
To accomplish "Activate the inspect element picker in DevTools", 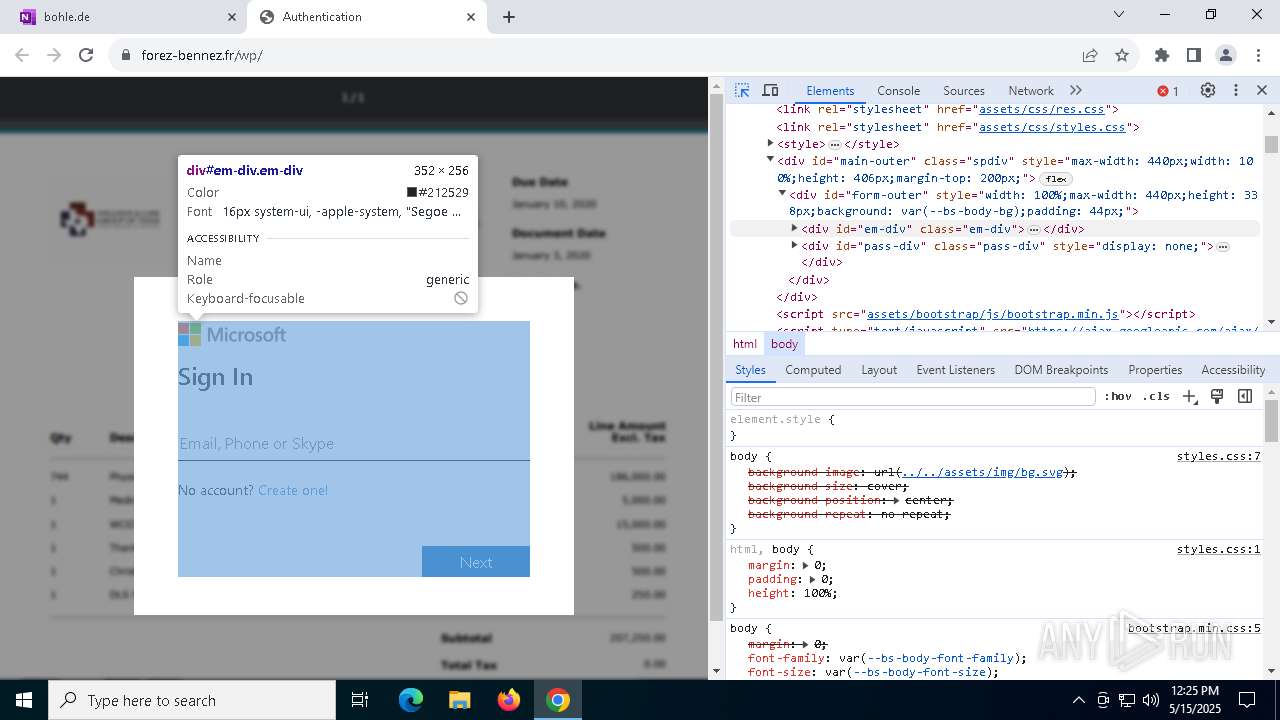I will [742, 90].
